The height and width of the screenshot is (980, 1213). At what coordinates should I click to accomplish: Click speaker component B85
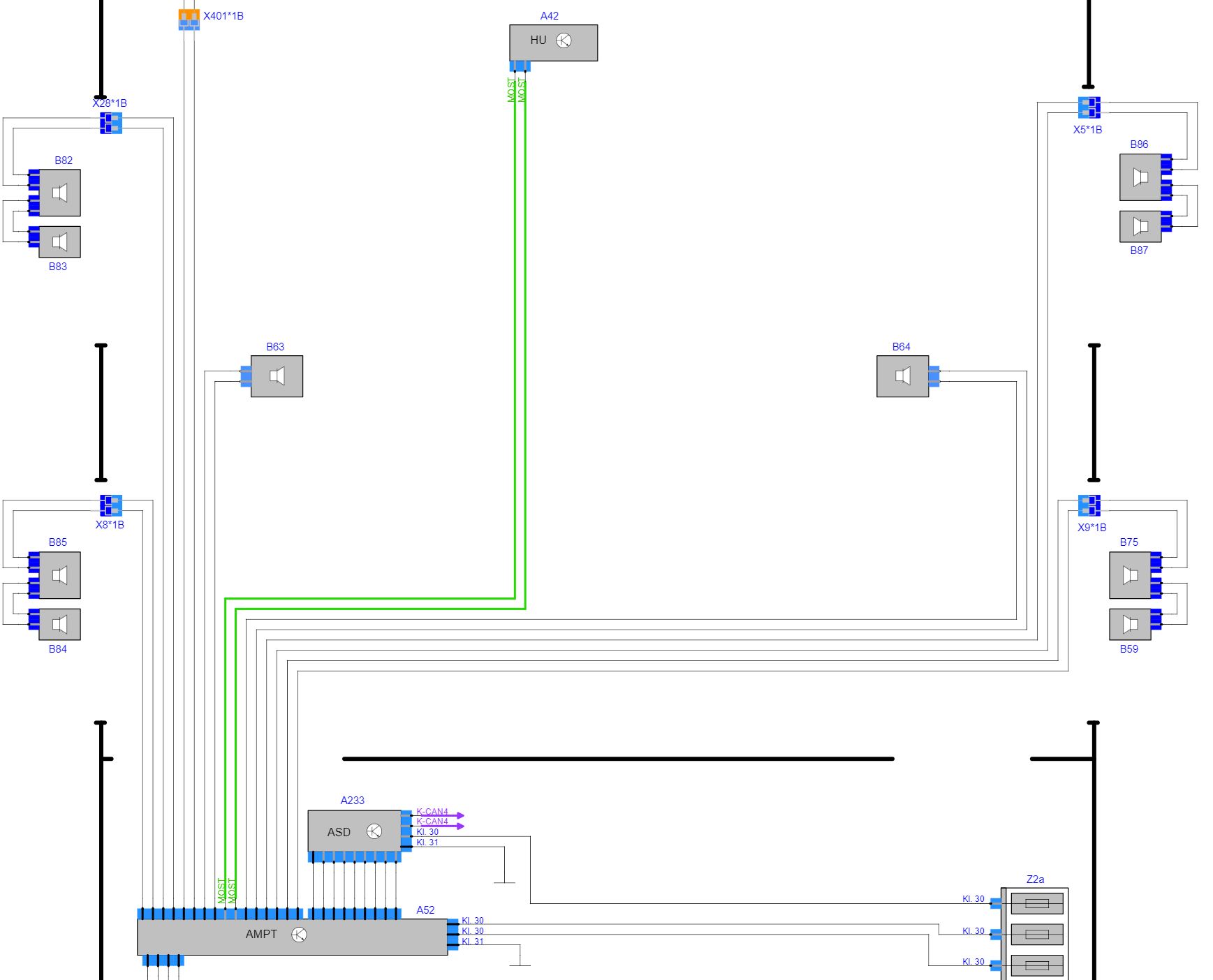(59, 575)
